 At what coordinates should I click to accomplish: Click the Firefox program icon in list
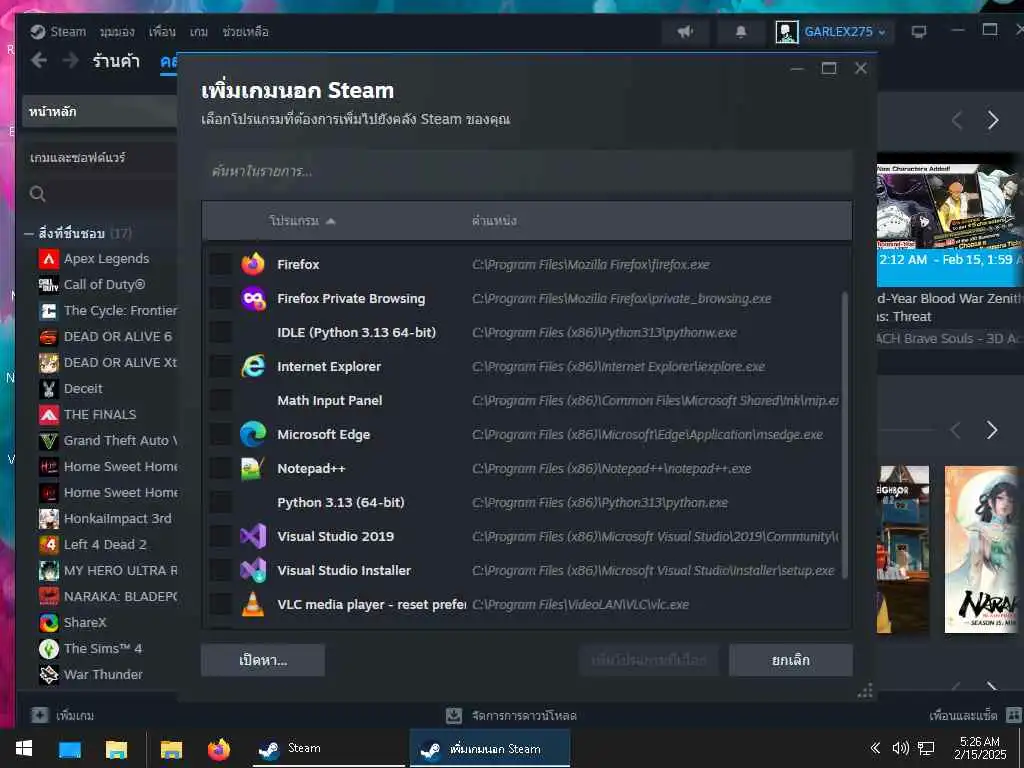(x=253, y=264)
